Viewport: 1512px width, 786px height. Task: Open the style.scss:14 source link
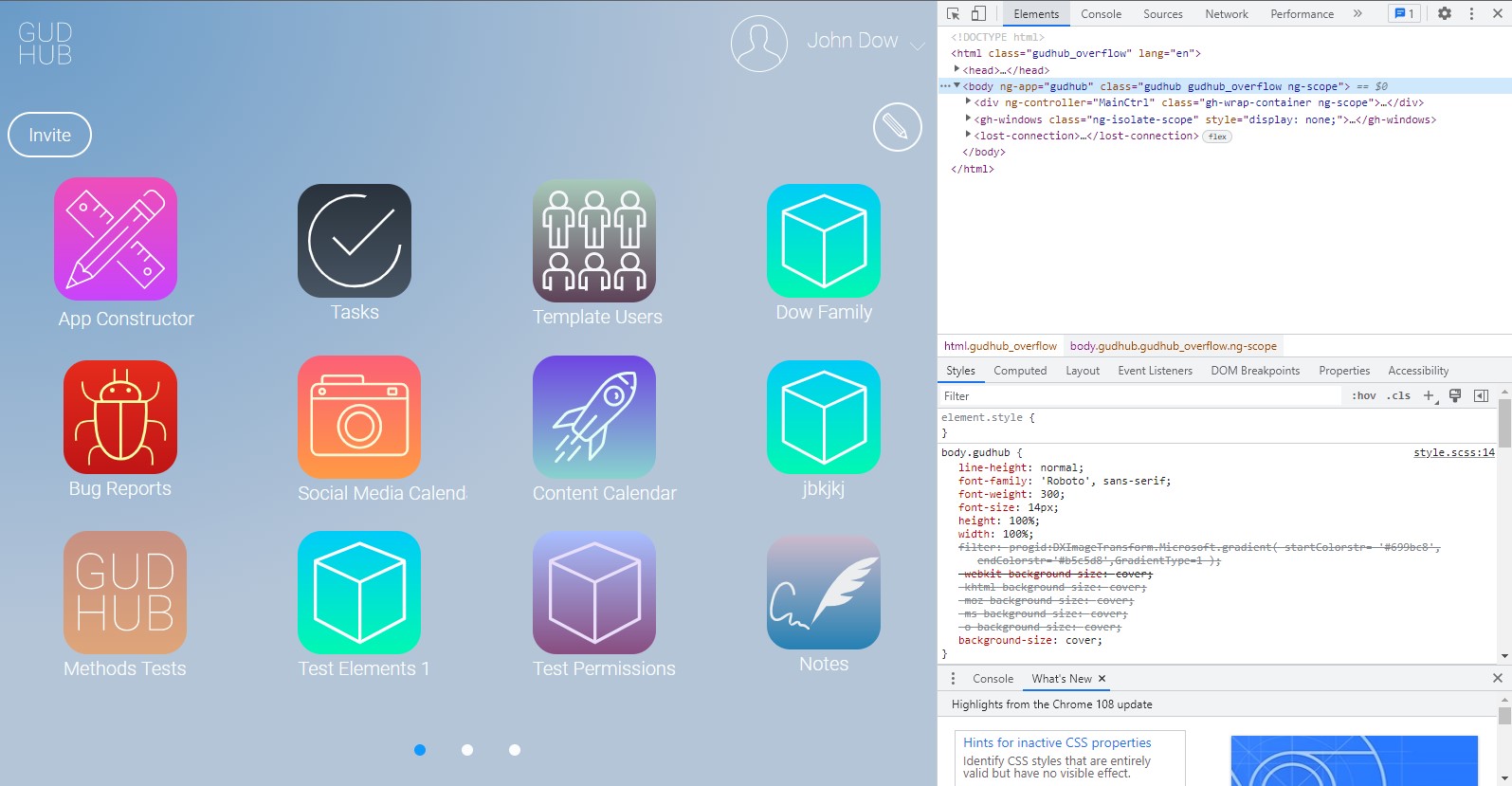coord(1453,452)
